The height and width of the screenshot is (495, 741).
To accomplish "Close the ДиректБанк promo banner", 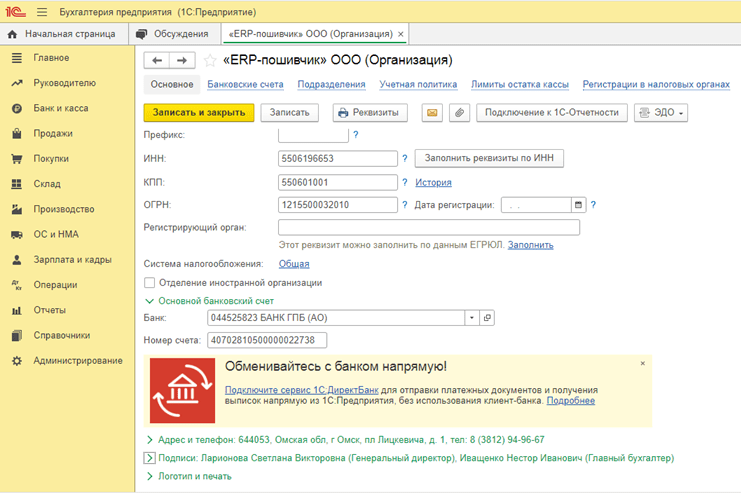I will click(643, 364).
